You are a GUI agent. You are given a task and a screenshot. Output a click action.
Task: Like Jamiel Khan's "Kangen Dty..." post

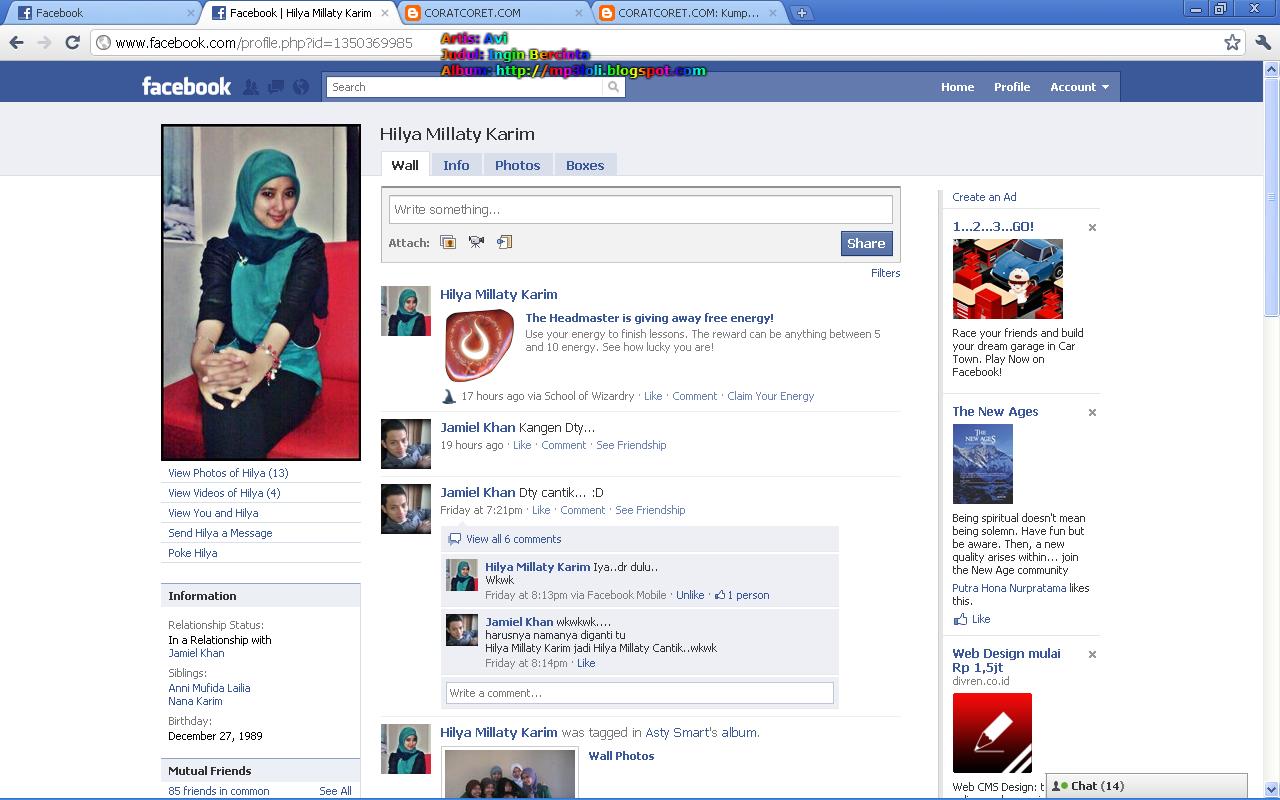pyautogui.click(x=521, y=445)
